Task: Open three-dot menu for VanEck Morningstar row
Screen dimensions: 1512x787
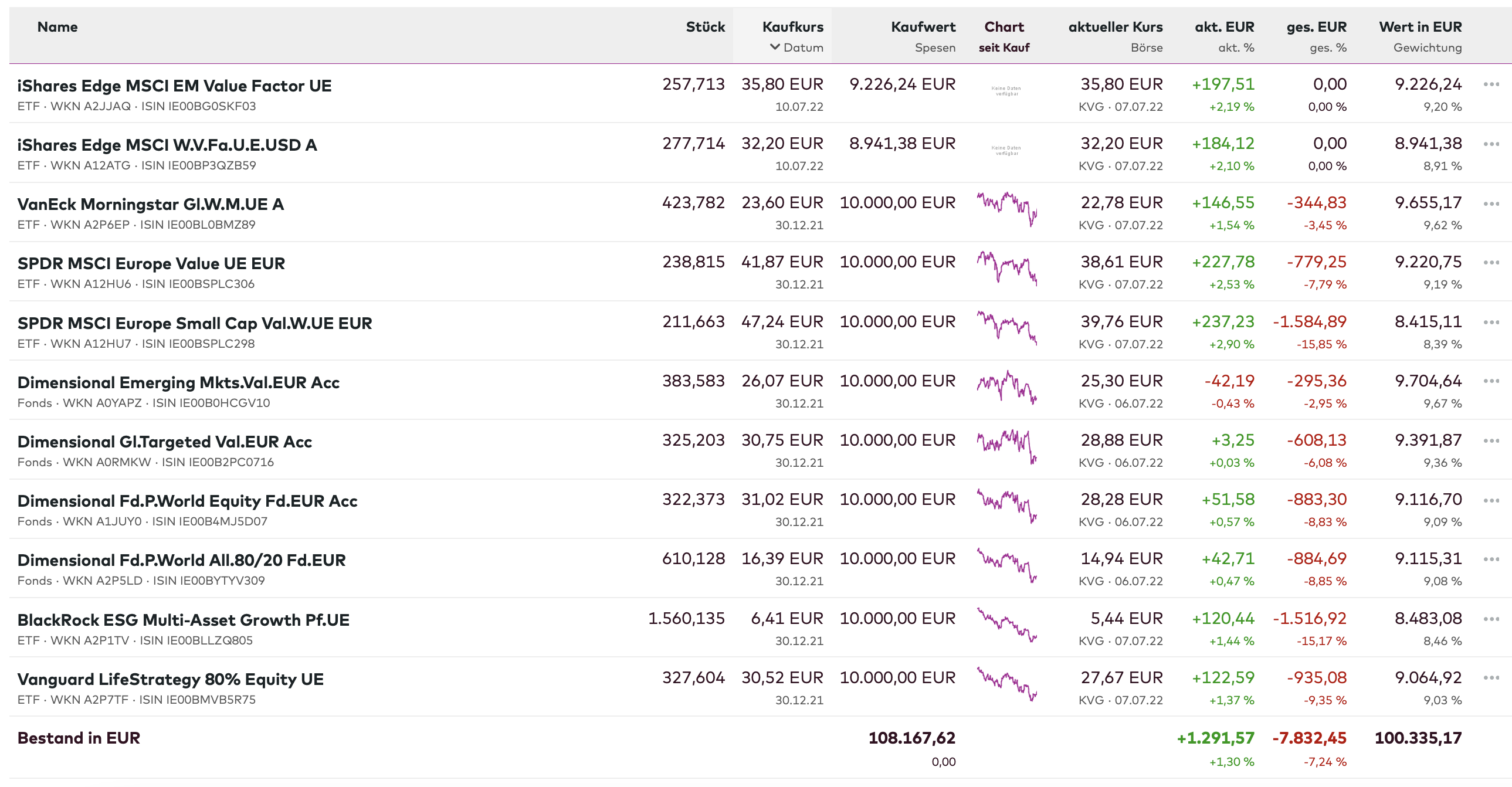Action: [x=1491, y=203]
